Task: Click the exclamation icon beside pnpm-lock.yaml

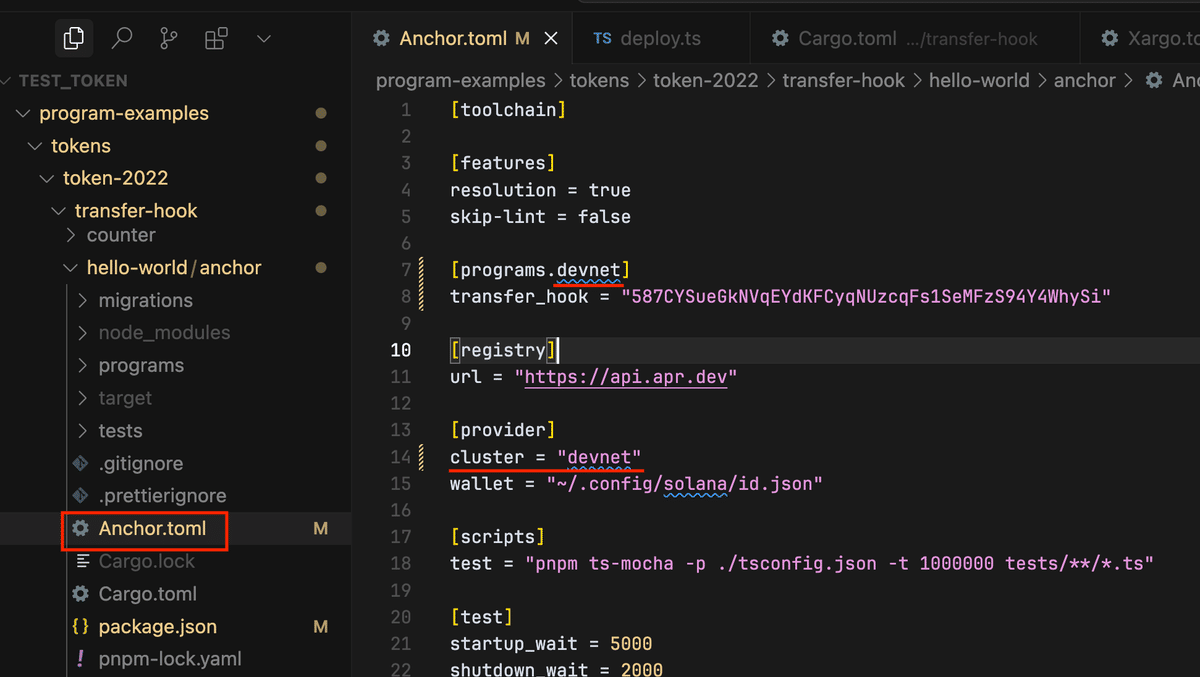Action: click(81, 659)
